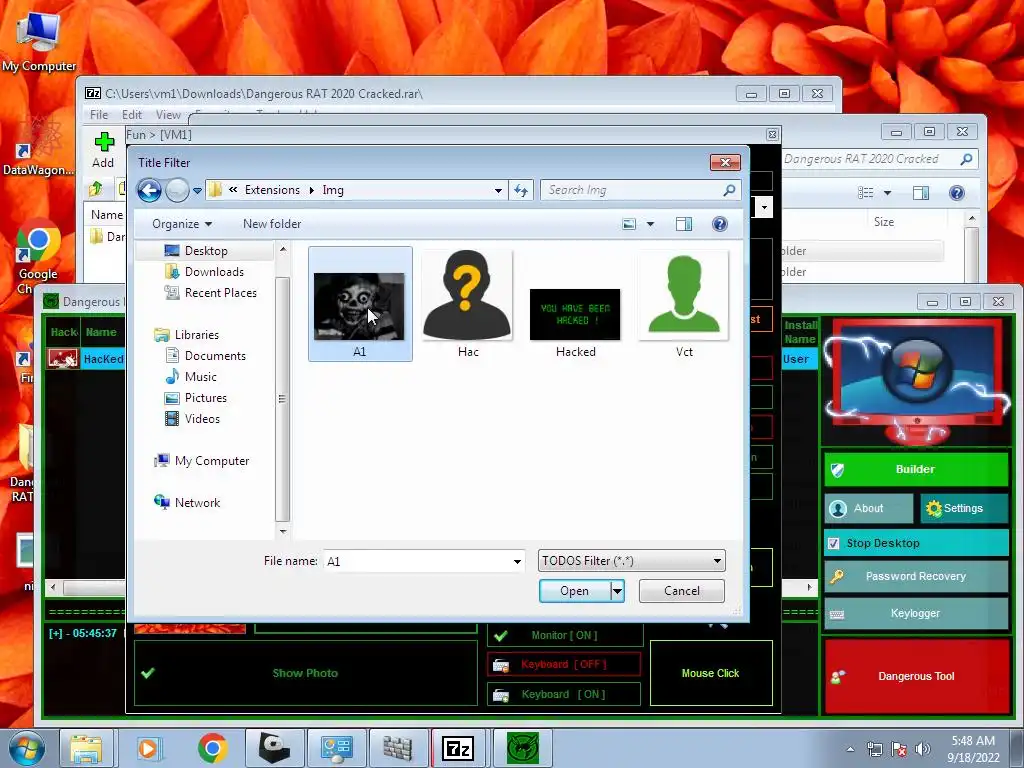Click the 7-Zip taskbar icon
Image resolution: width=1024 pixels, height=768 pixels.
(458, 748)
